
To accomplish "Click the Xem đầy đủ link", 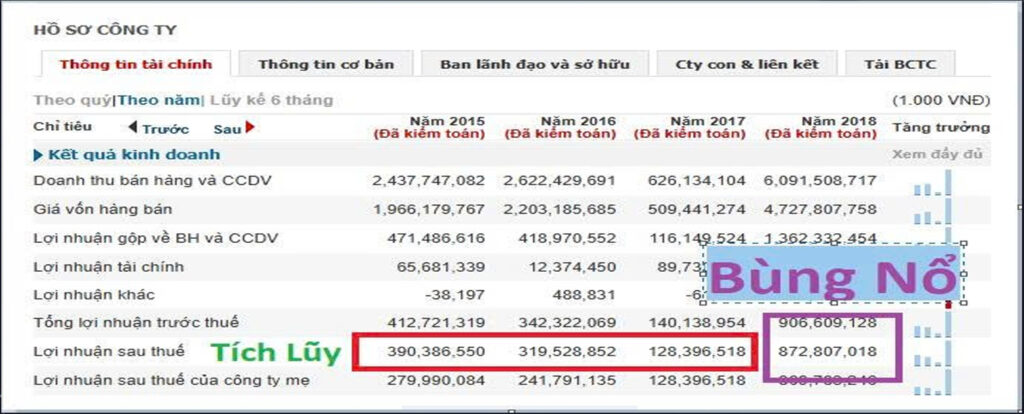I will tap(937, 155).
